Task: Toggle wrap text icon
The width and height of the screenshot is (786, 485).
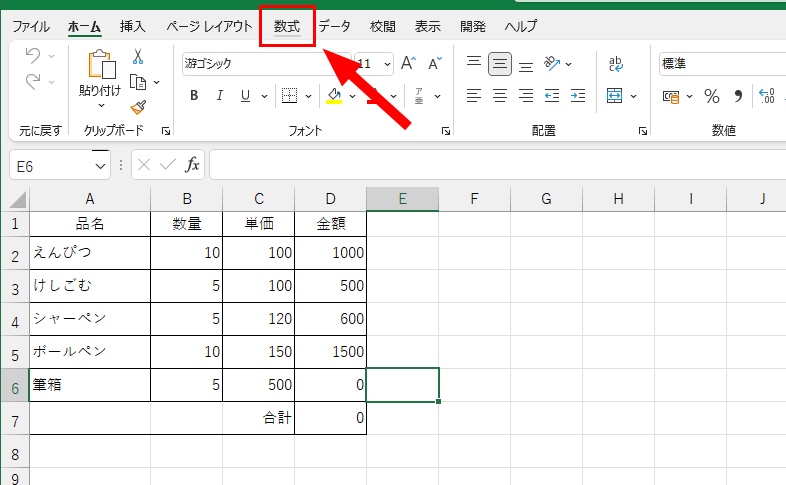Action: click(616, 64)
